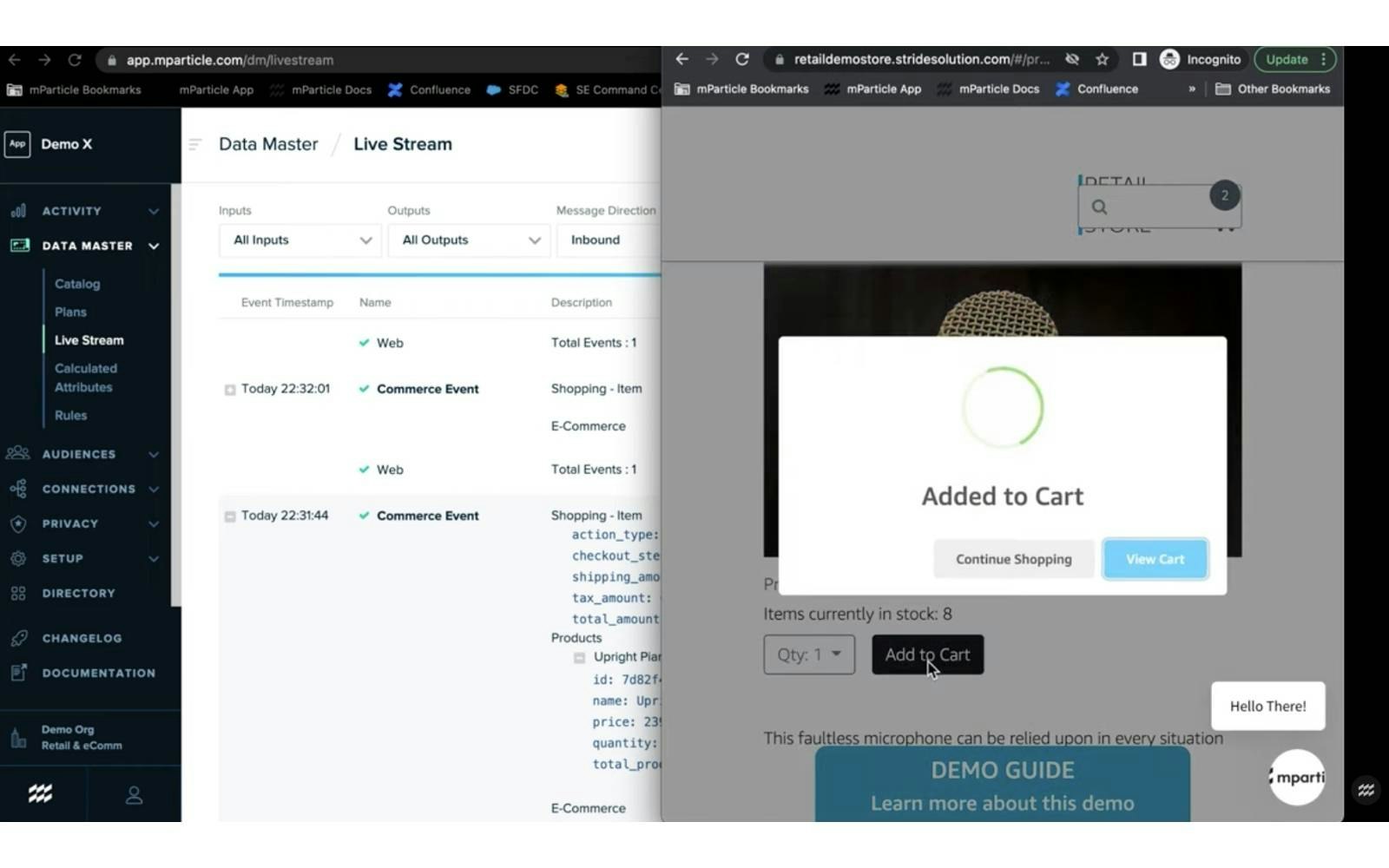Collapse the Data Master menu chevron
This screenshot has height=868, width=1389.
click(x=154, y=246)
